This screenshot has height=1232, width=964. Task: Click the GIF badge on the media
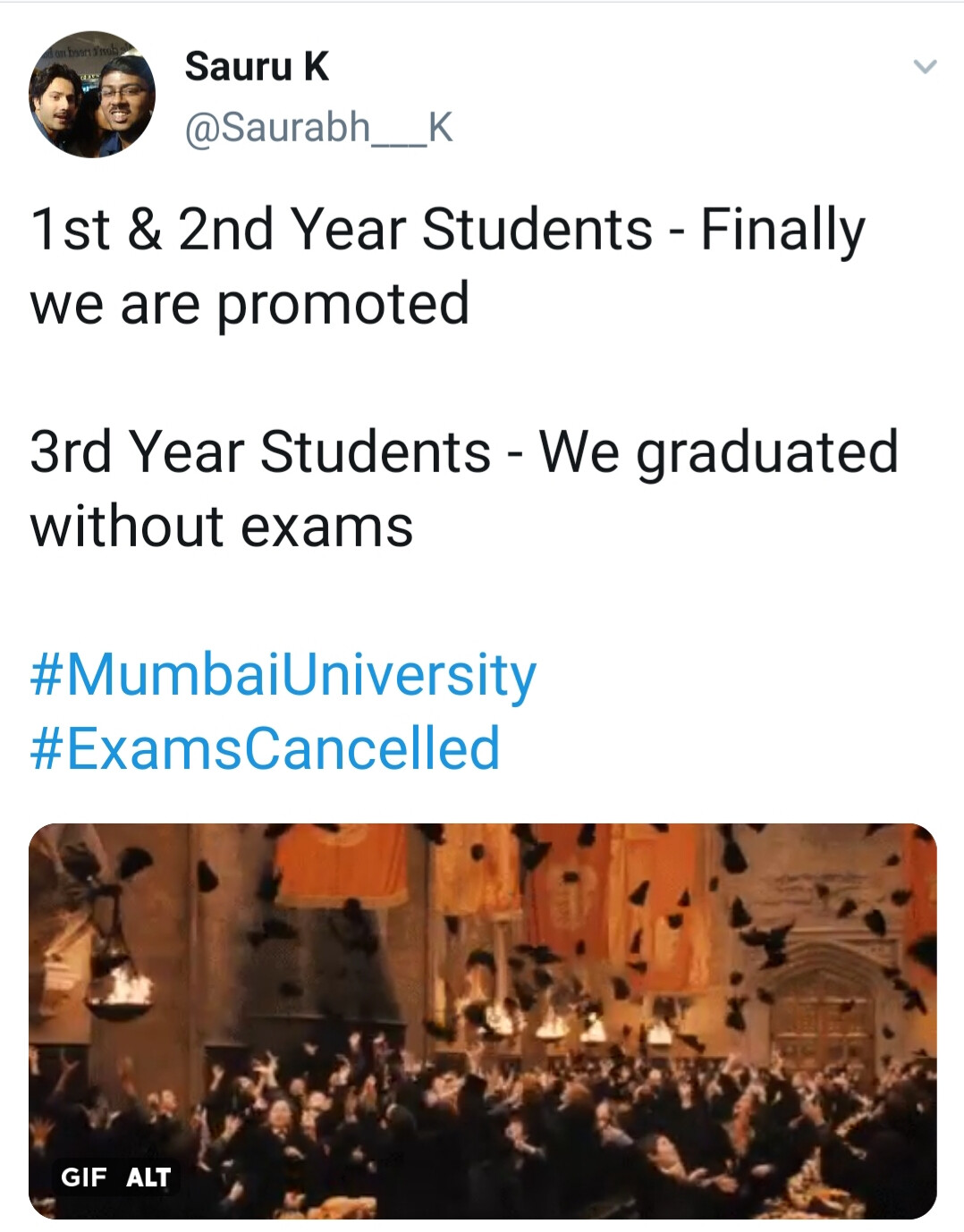[x=83, y=1177]
